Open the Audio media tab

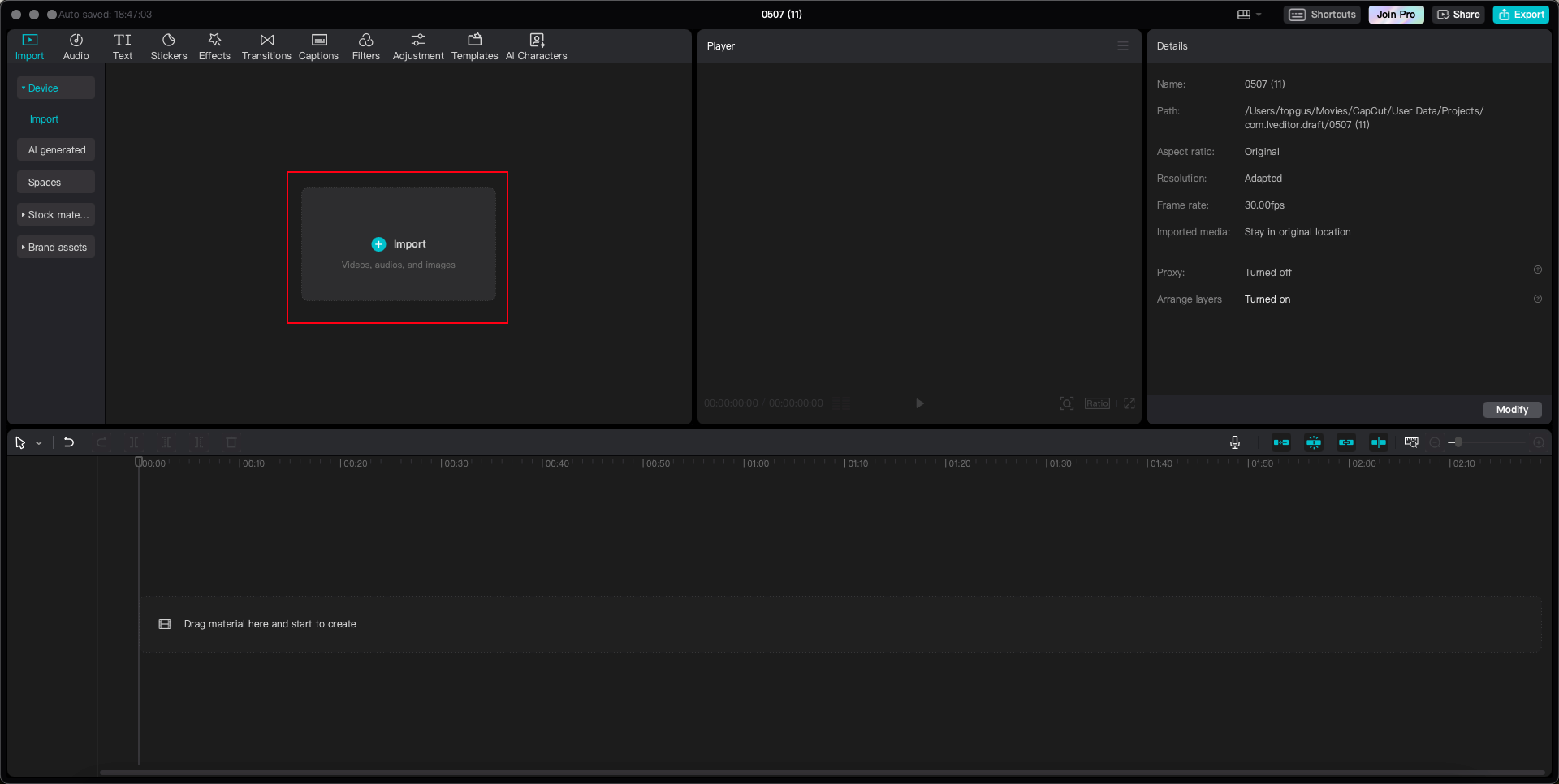tap(76, 47)
